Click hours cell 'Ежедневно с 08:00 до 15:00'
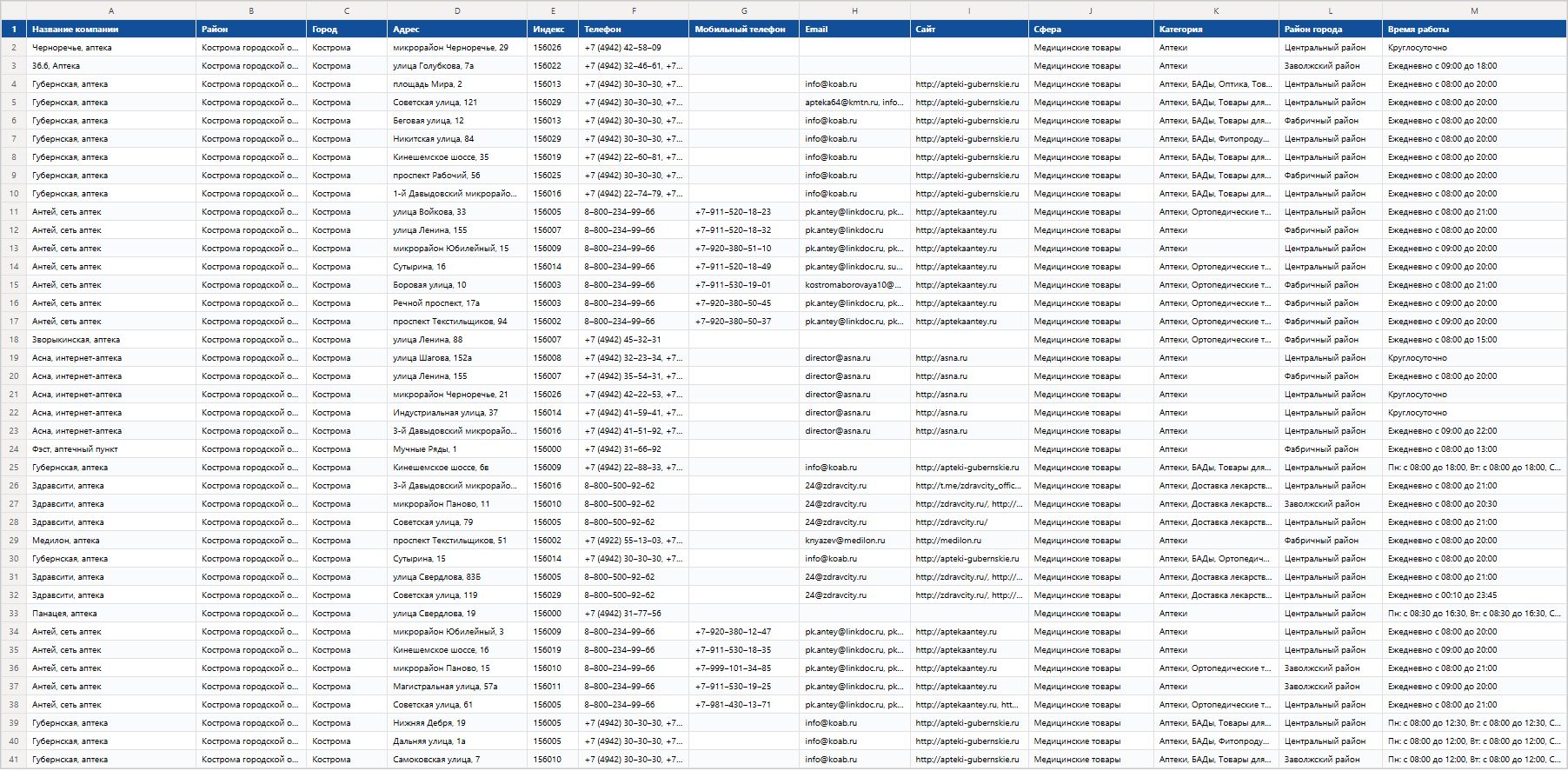The width and height of the screenshot is (1568, 784). coord(1474,340)
